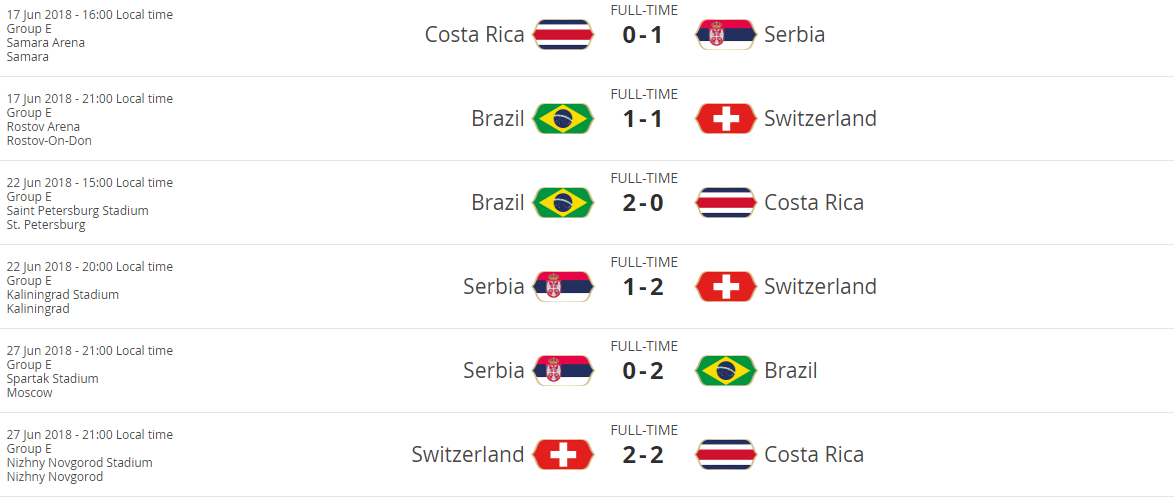Open the Serbia 1-2 Switzerland score

pyautogui.click(x=643, y=288)
